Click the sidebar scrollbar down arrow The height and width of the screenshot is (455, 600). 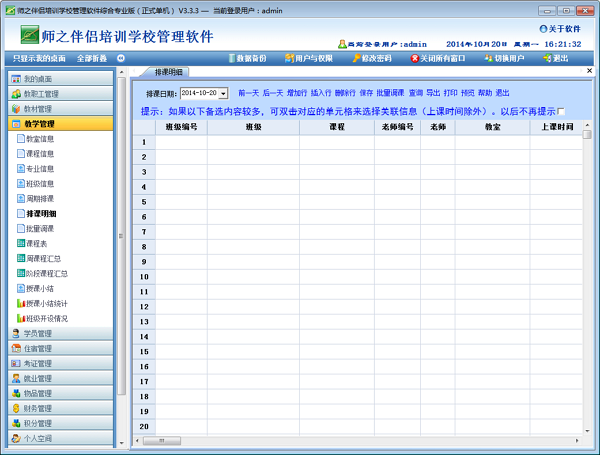(121, 443)
